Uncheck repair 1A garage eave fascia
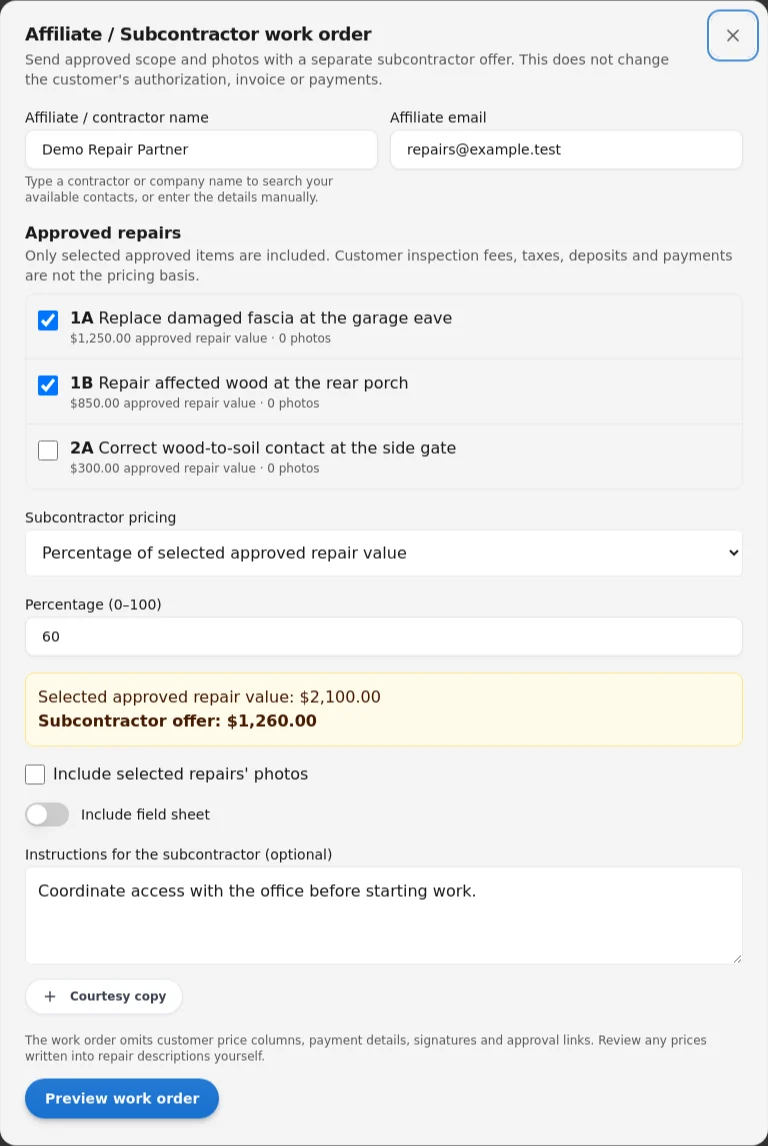The image size is (768, 1146). 48,320
